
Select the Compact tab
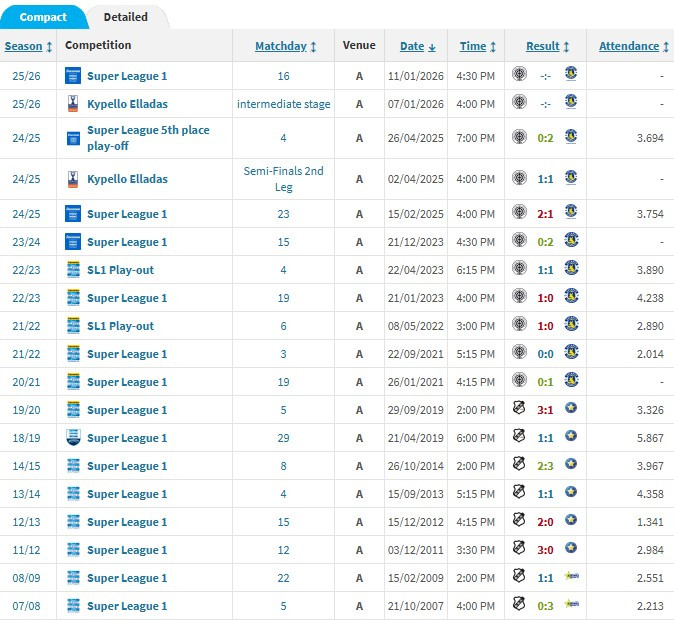pyautogui.click(x=43, y=16)
